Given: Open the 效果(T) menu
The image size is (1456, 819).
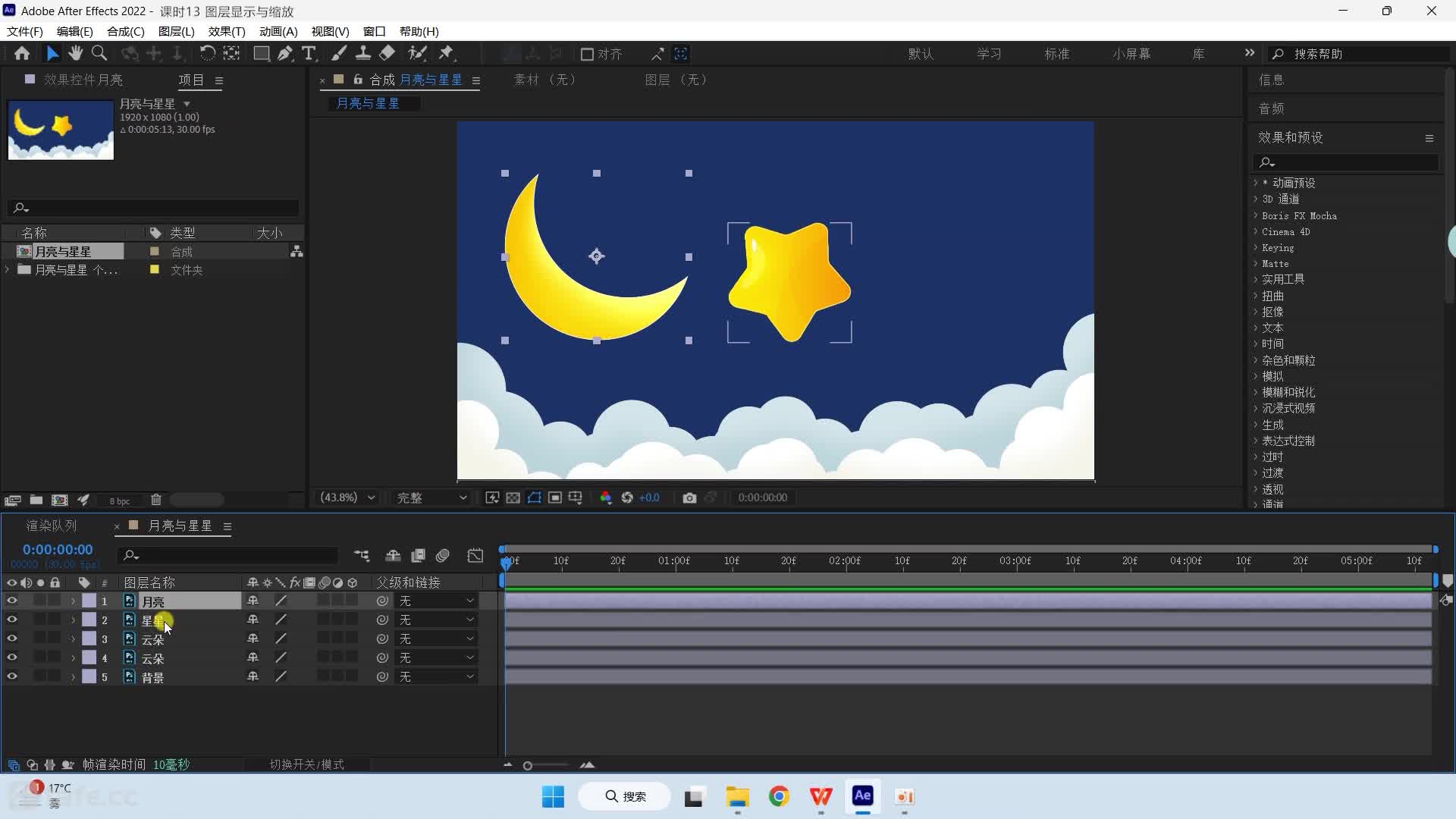Looking at the screenshot, I should [227, 31].
